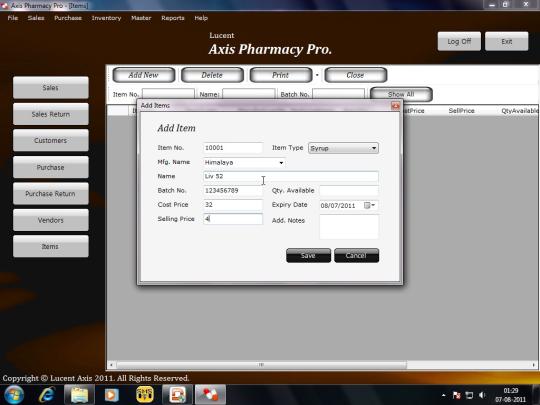
Task: Click the Exit button
Action: tap(507, 41)
